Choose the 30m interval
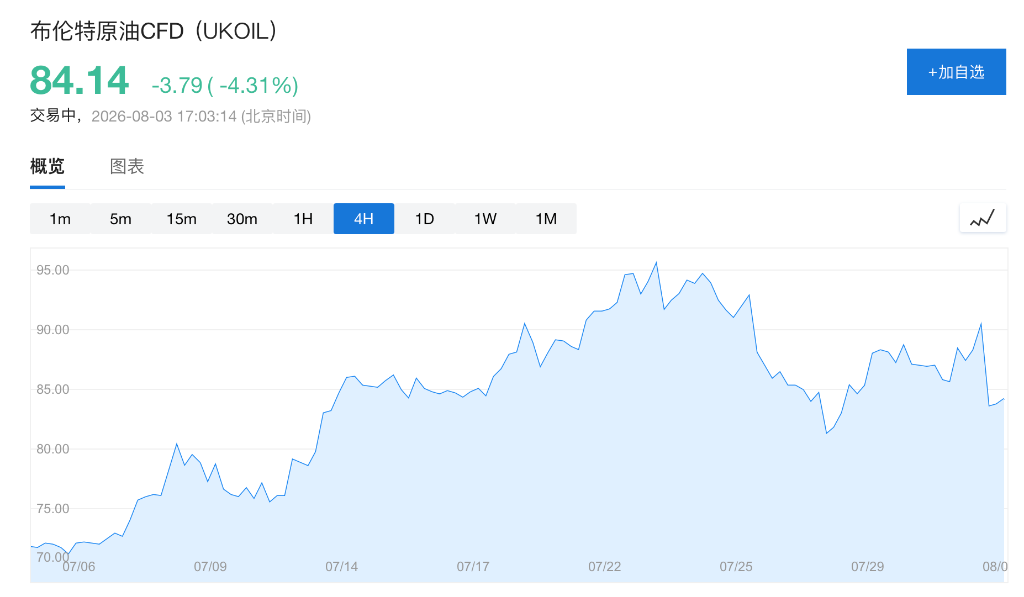The width and height of the screenshot is (1024, 597). pyautogui.click(x=242, y=219)
